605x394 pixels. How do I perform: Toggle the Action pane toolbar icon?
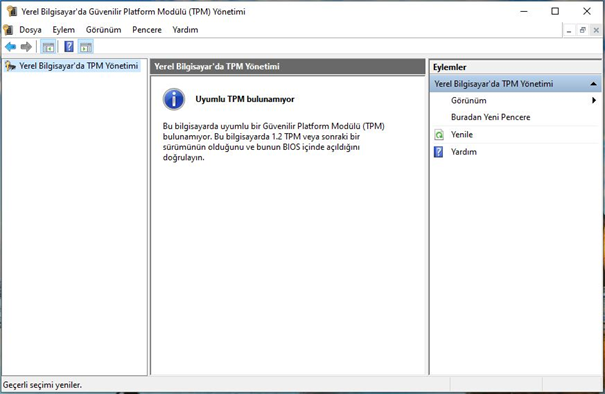point(86,47)
